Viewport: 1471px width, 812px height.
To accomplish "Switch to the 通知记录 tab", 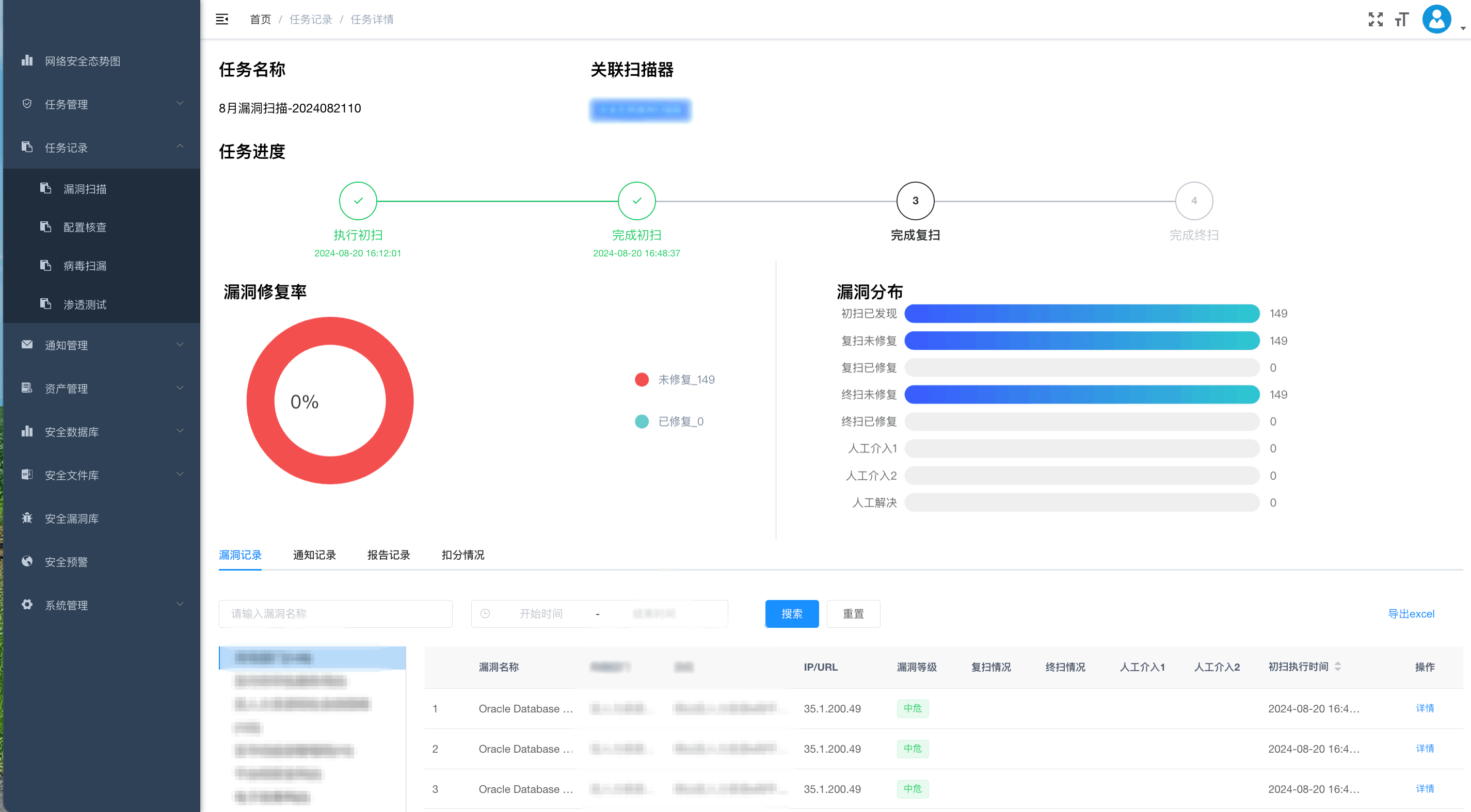I will click(x=314, y=555).
